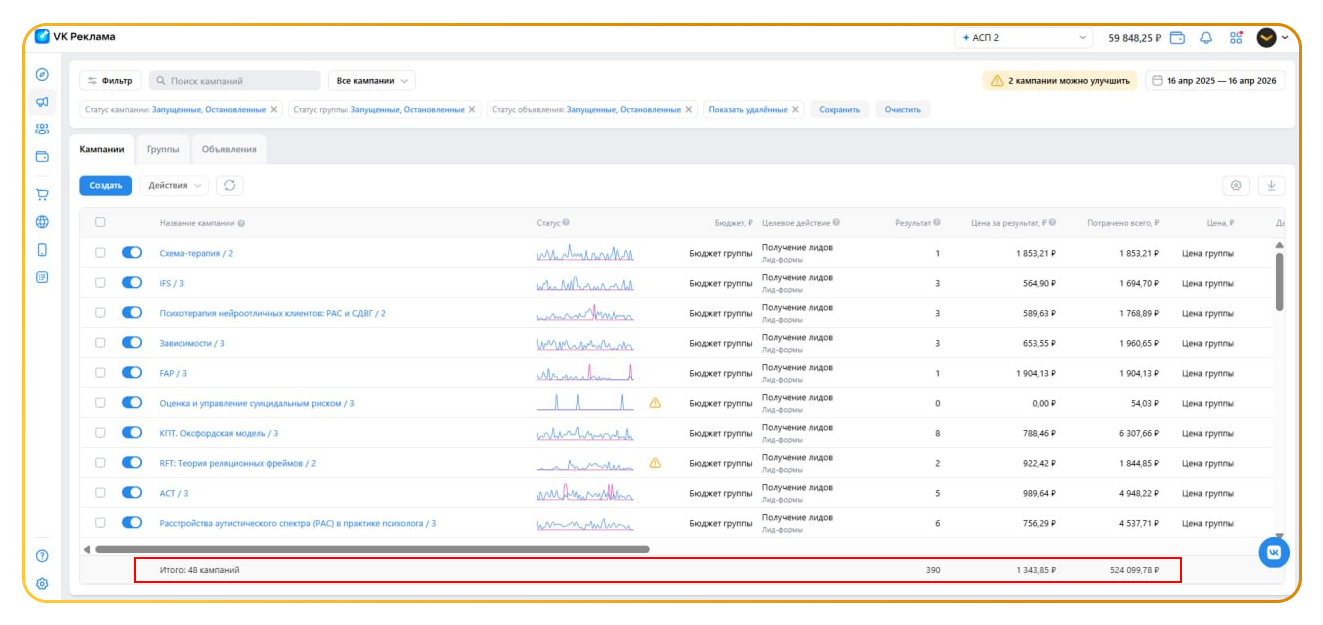Viewport: 1323px width, 625px height.
Task: Toggle off the Схема-терапия / 2 campaign
Action: 132,253
